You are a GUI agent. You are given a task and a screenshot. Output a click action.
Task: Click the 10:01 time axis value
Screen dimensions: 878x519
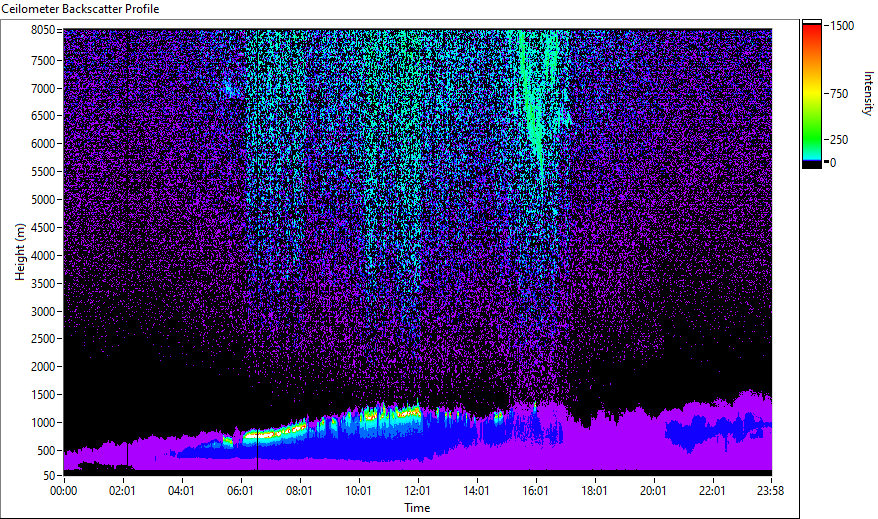coord(358,491)
